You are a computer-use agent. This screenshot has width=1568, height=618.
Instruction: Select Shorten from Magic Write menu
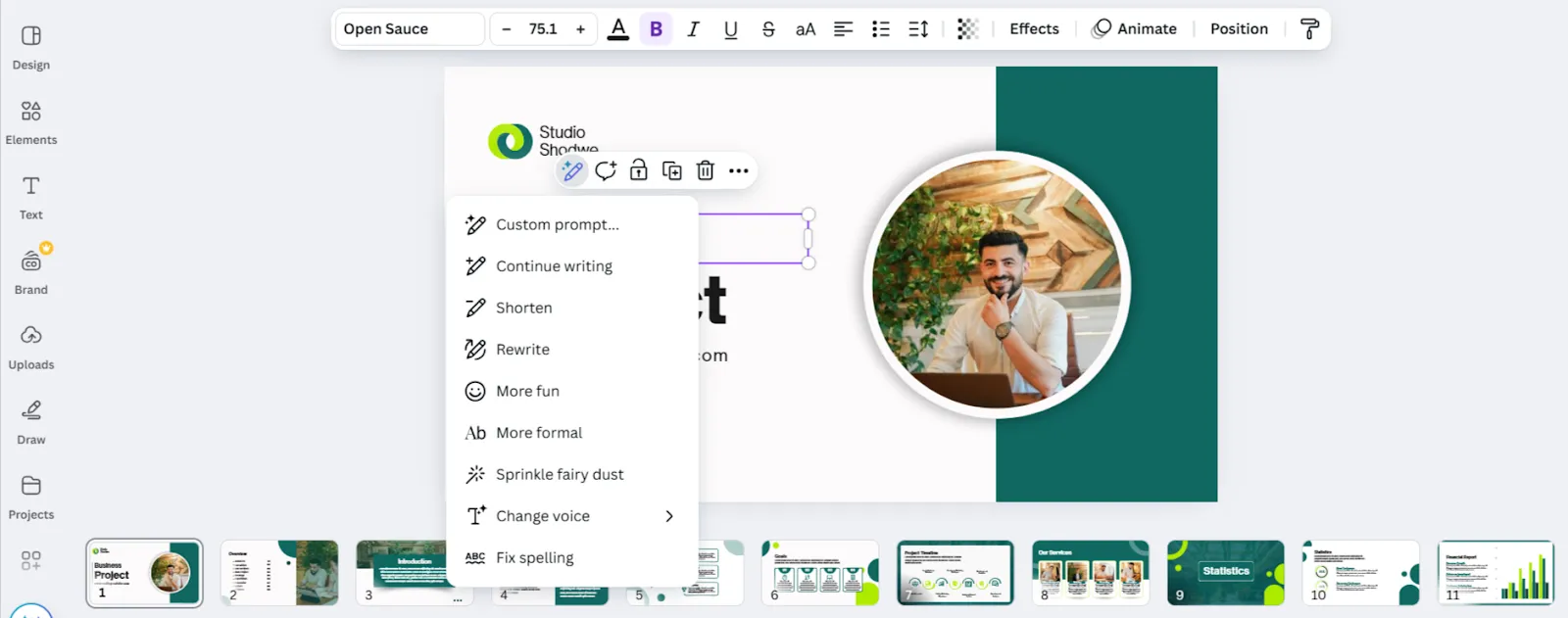572,308
